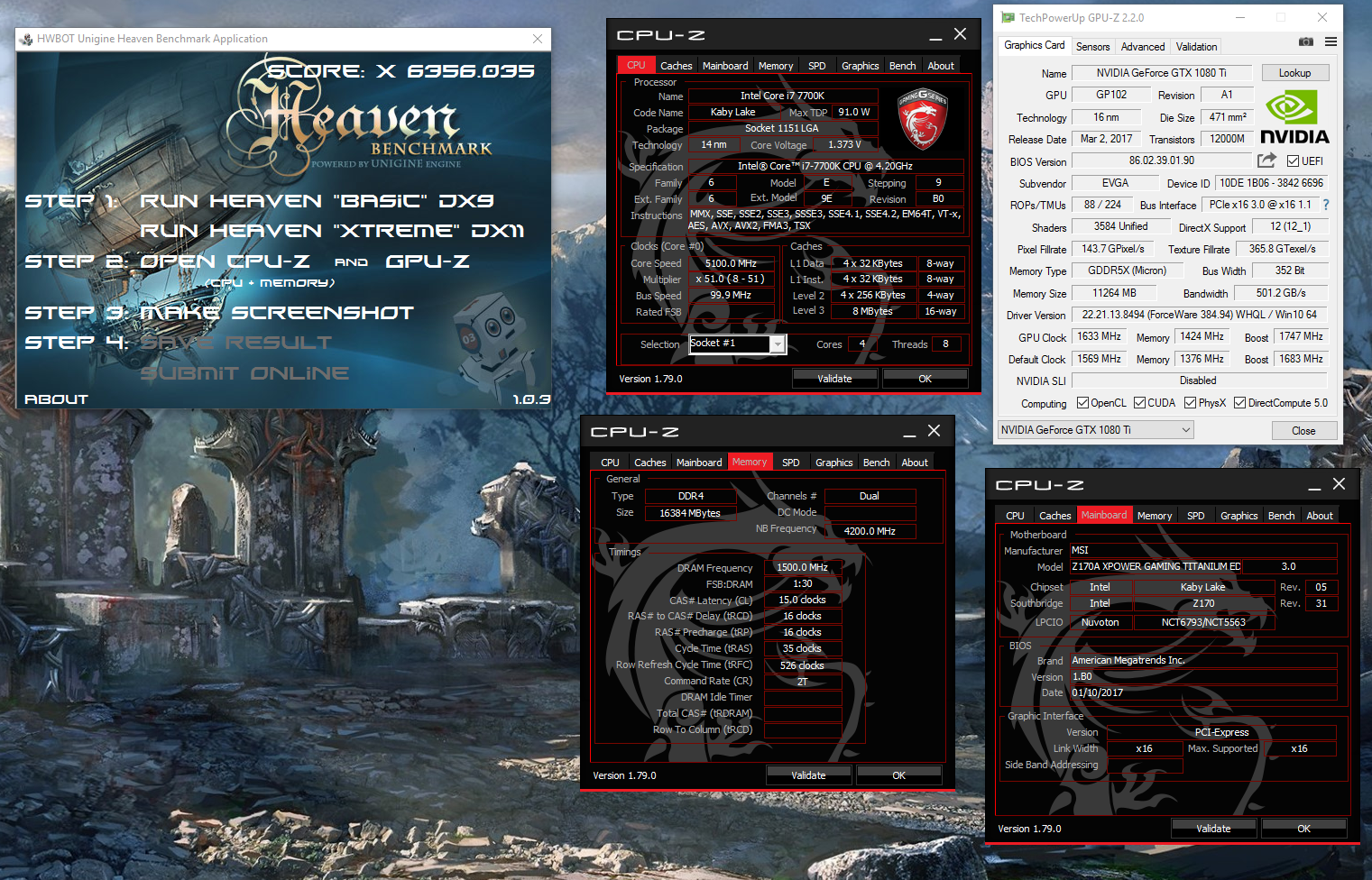Click the Lookup button in GPU-Z
Viewport: 1372px width, 880px height.
click(x=1294, y=73)
